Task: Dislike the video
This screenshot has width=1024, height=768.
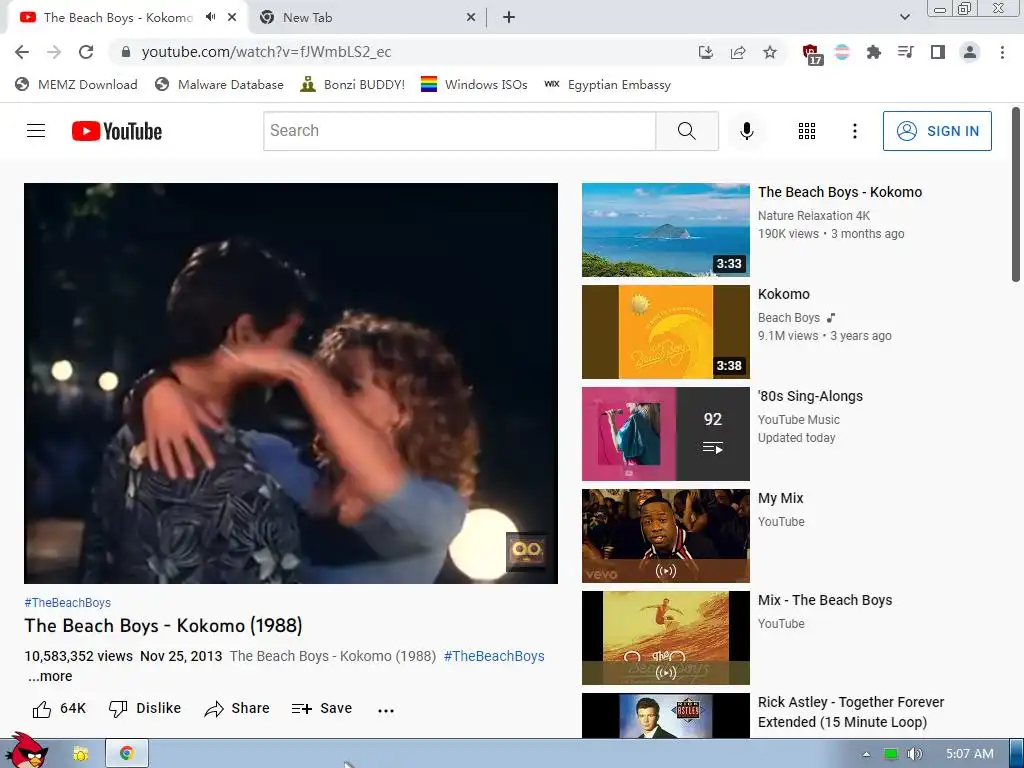Action: (144, 709)
